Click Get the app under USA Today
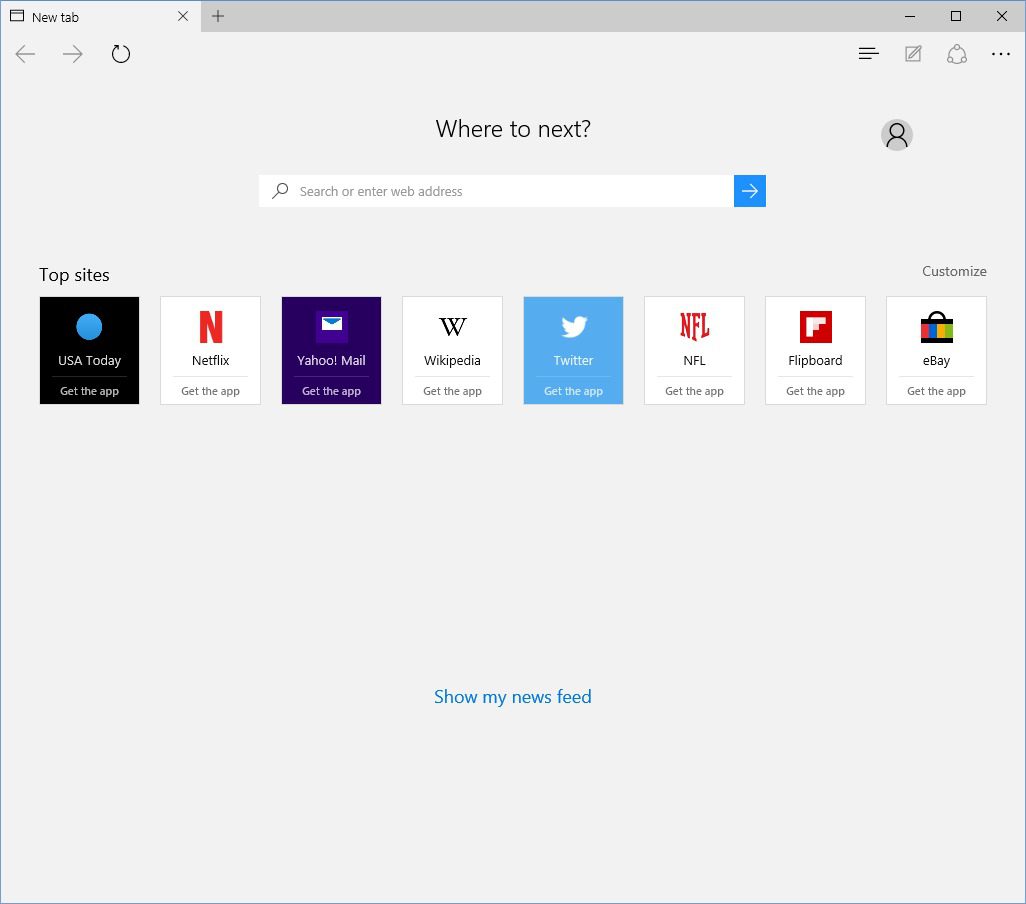The image size is (1026, 904). point(89,391)
